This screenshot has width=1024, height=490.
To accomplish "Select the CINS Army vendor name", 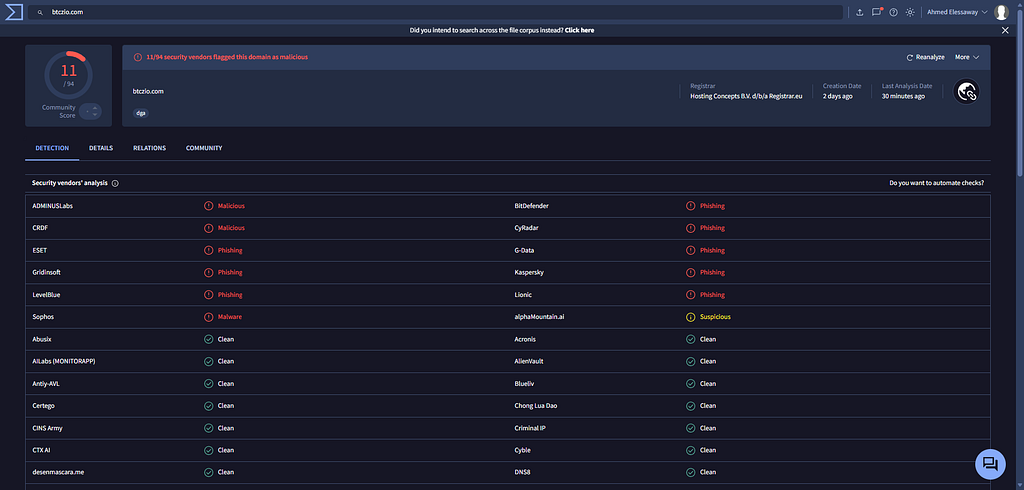I will pyautogui.click(x=47, y=428).
